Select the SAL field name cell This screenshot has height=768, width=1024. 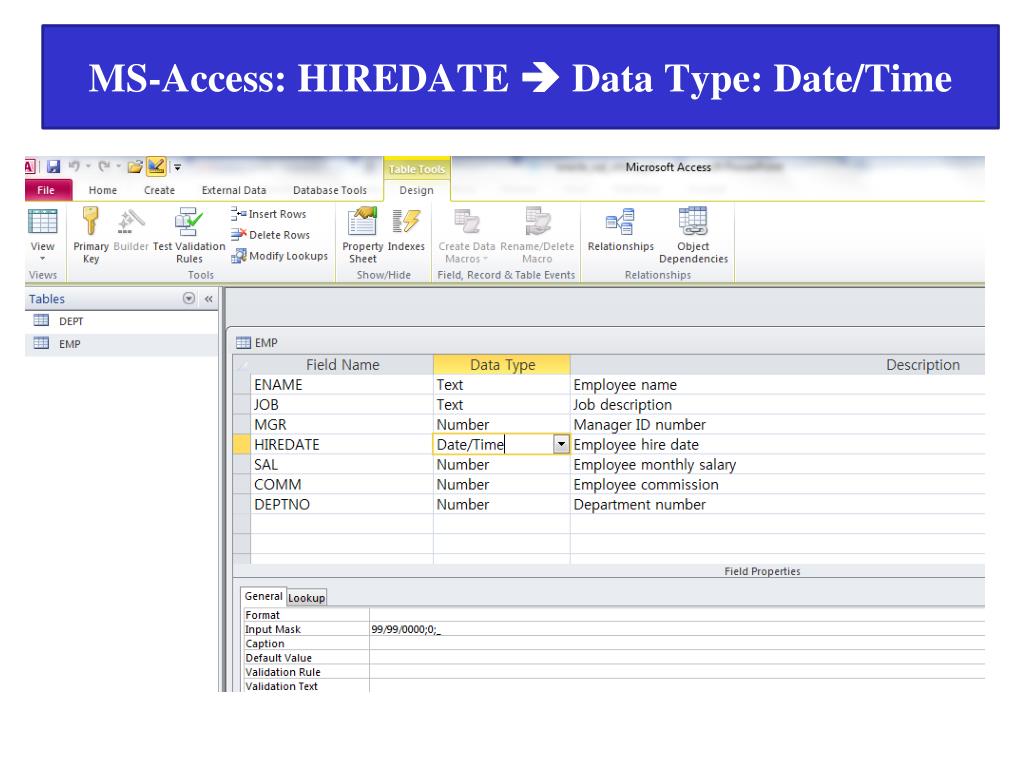342,464
